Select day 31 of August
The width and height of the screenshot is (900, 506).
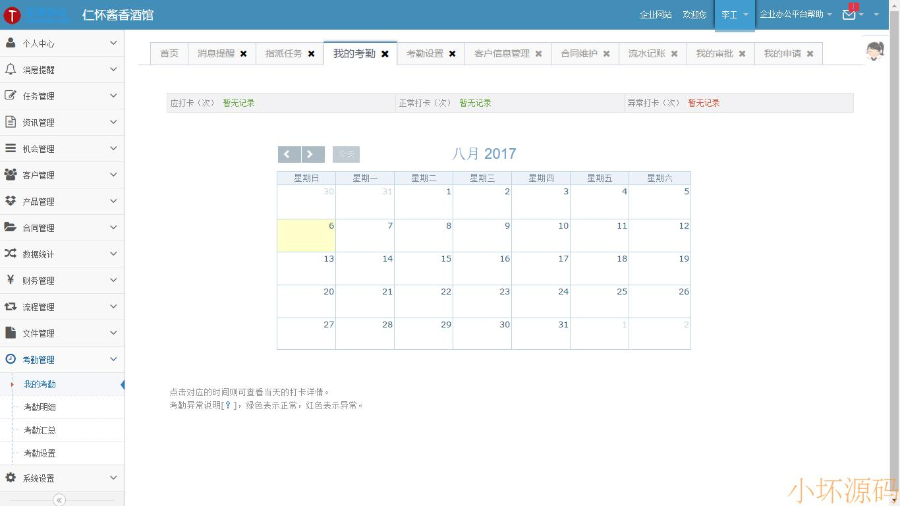click(x=541, y=333)
